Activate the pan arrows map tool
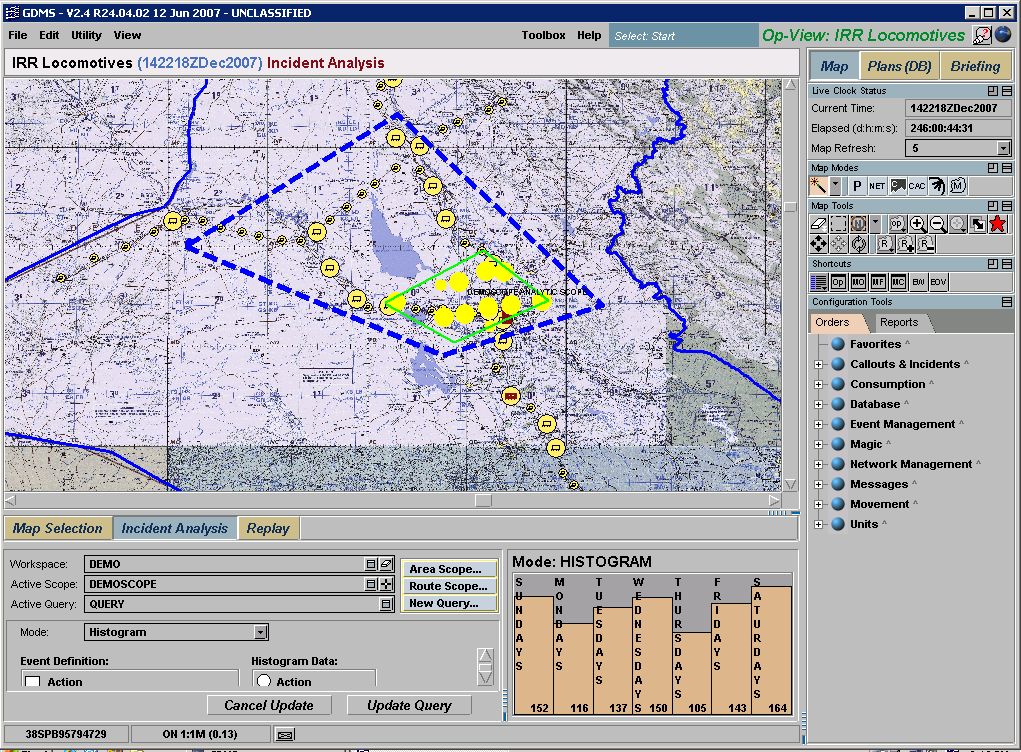The width and height of the screenshot is (1021, 752). 819,244
